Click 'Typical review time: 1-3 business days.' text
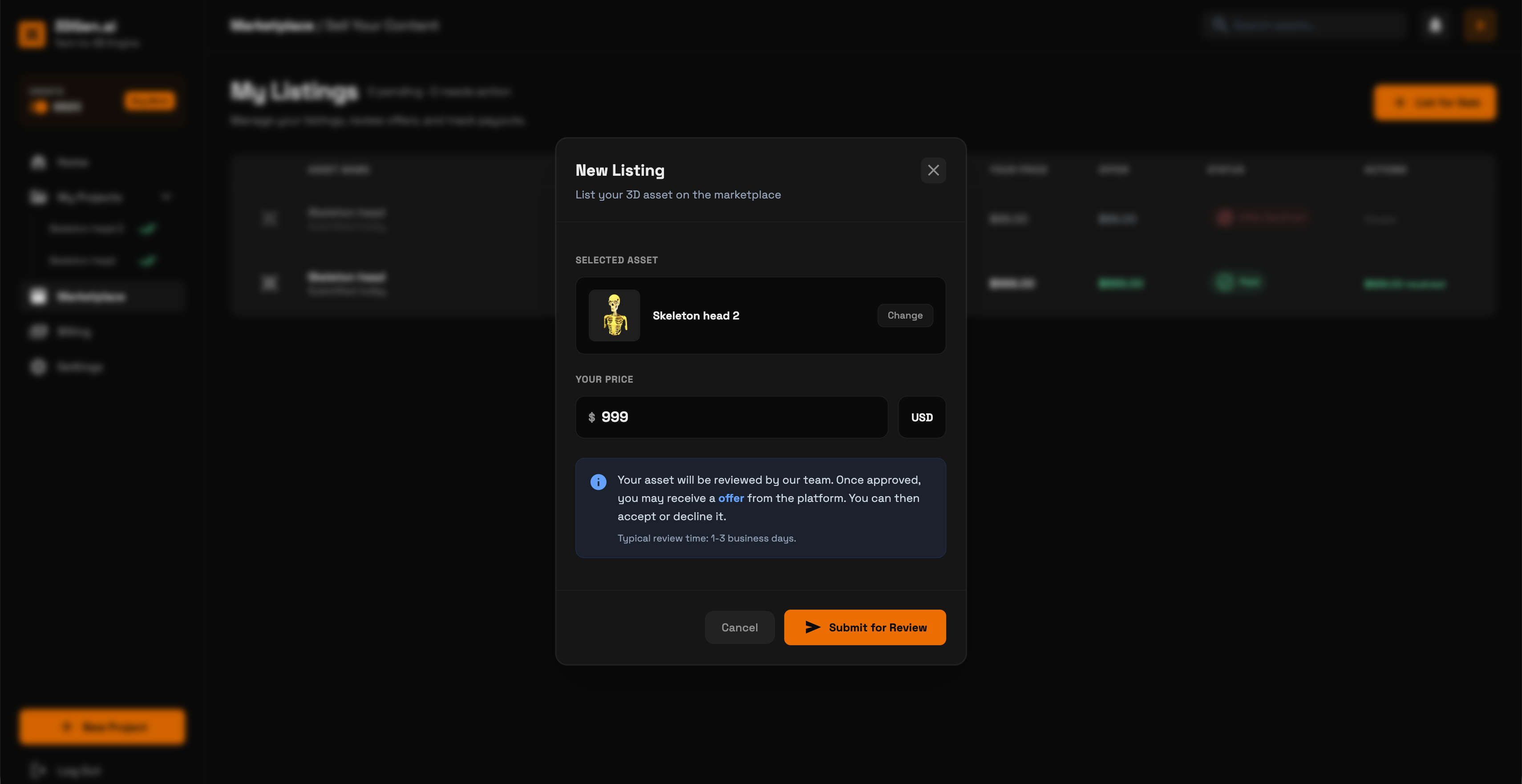This screenshot has width=1522, height=784. (707, 538)
